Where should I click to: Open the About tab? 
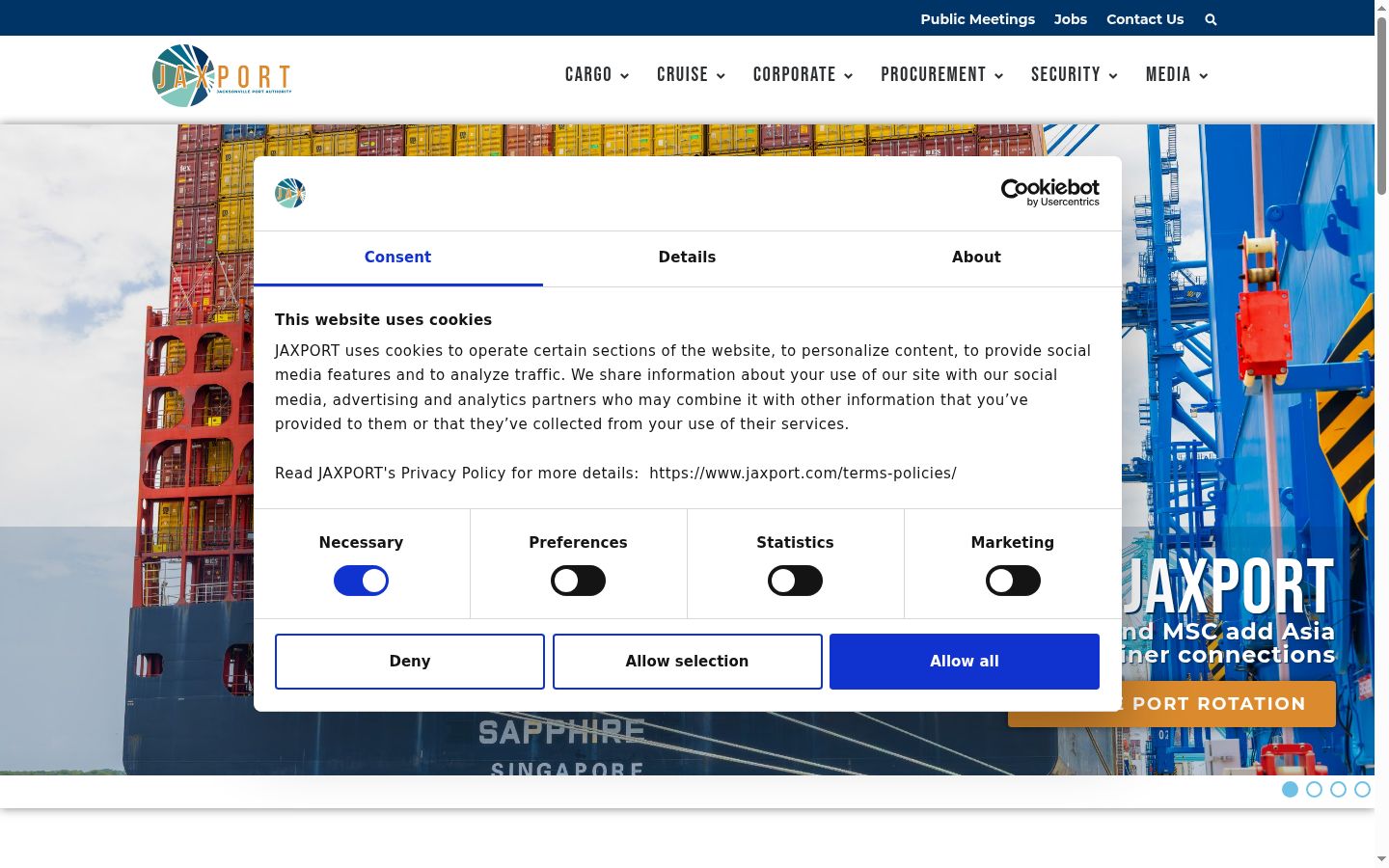[976, 258]
